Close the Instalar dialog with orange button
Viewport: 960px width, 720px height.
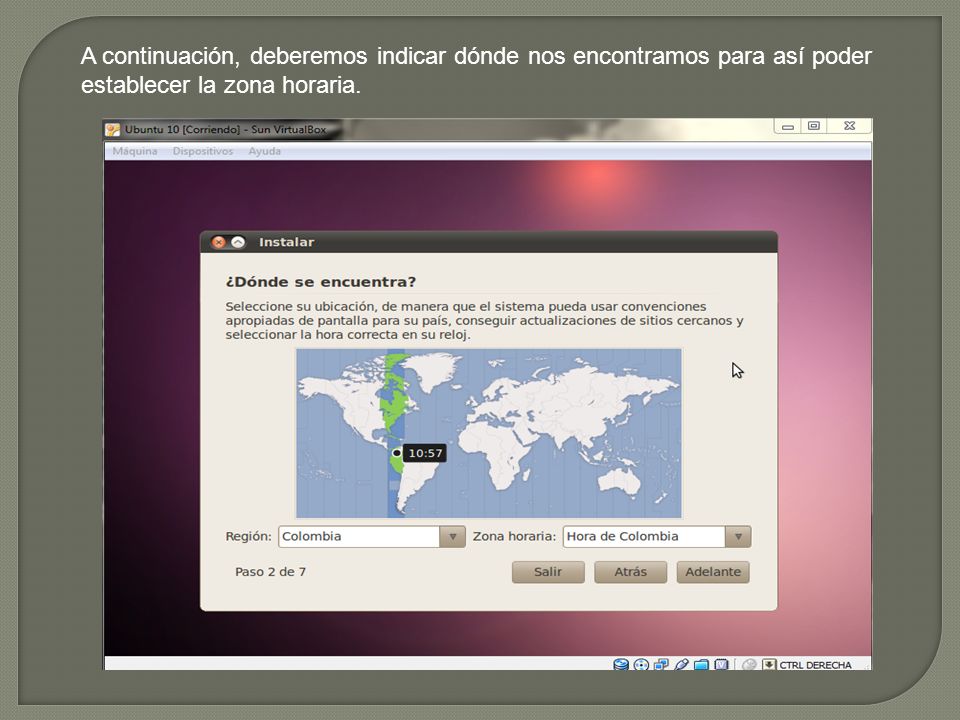pyautogui.click(x=219, y=242)
